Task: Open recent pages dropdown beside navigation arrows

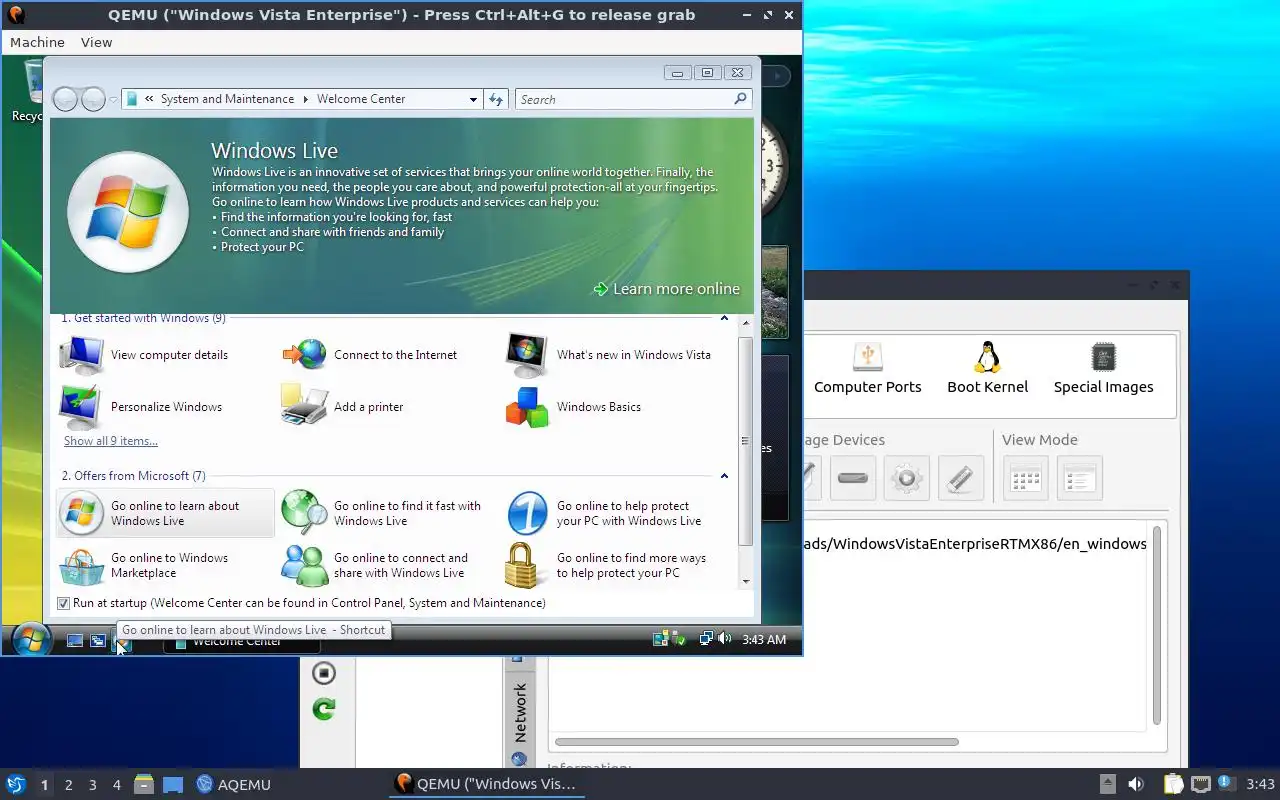Action: point(113,99)
